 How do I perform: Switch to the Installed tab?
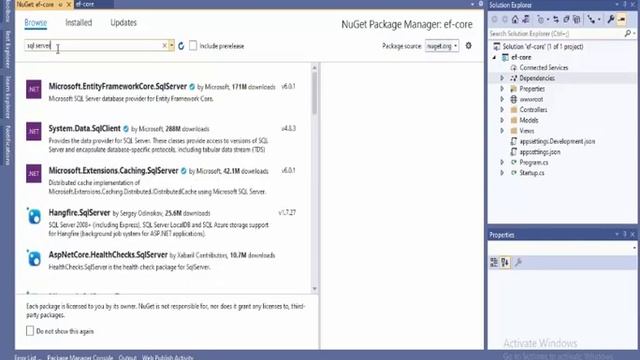pyautogui.click(x=78, y=23)
